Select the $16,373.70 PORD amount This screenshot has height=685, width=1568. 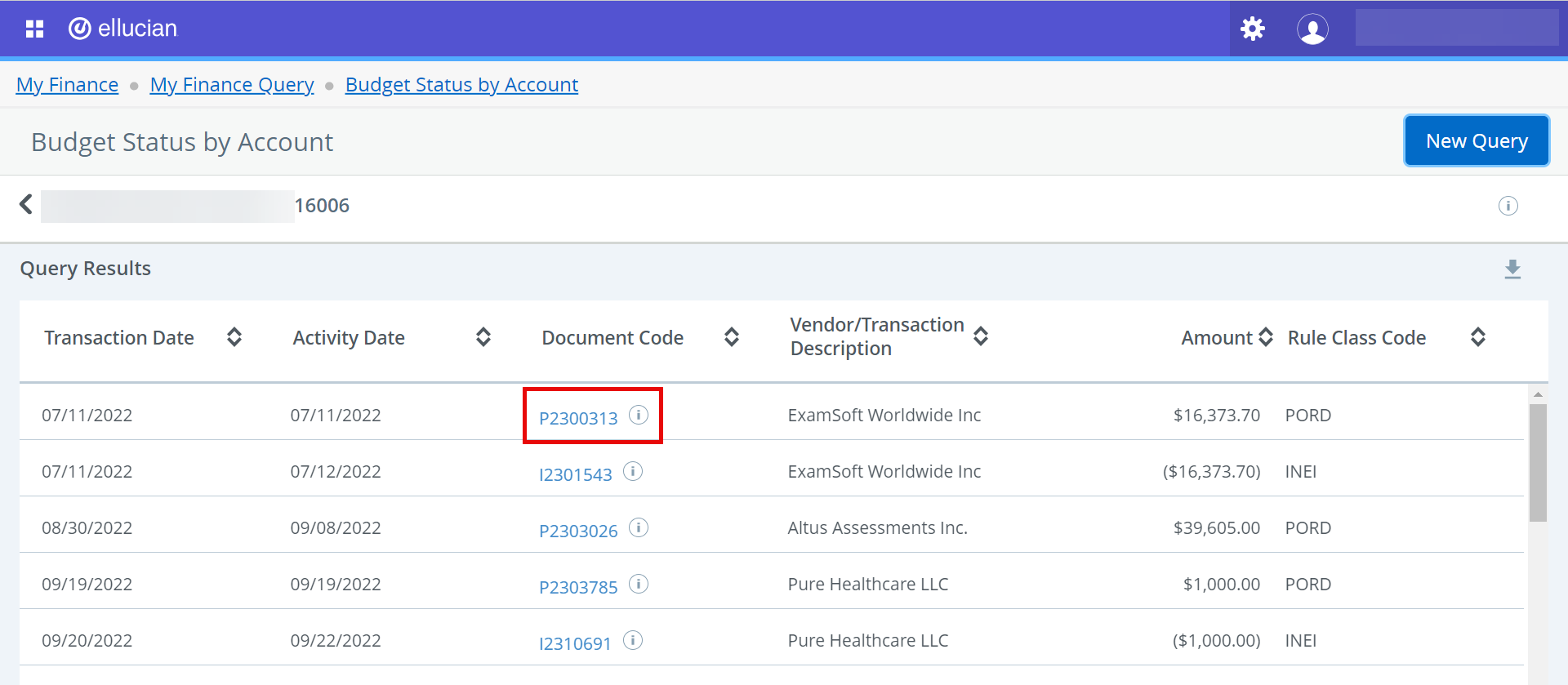1217,416
